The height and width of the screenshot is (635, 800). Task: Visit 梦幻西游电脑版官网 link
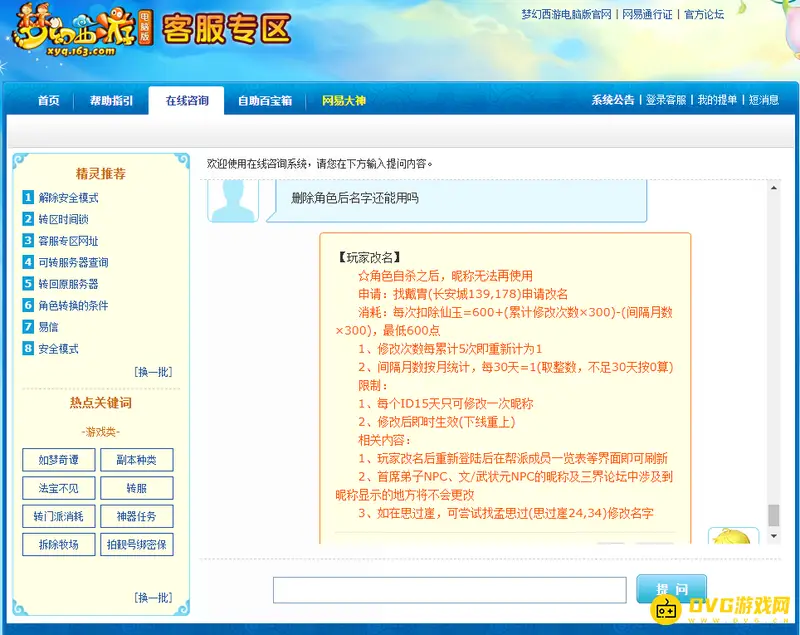(566, 14)
